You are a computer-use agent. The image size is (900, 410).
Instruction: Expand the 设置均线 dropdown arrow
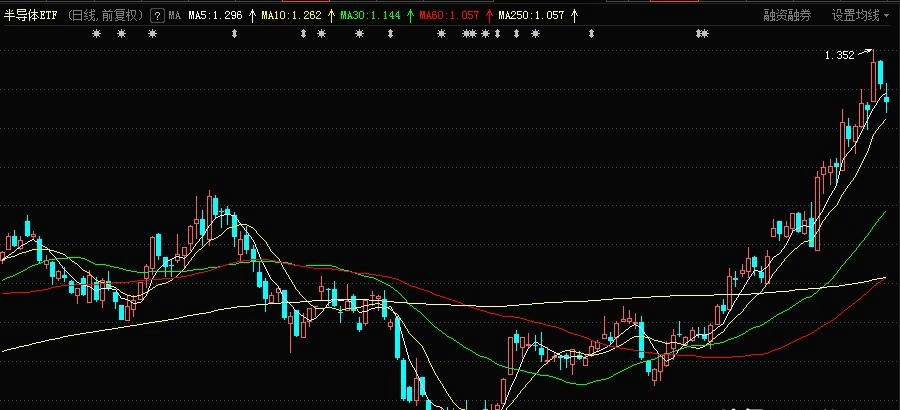pos(887,16)
